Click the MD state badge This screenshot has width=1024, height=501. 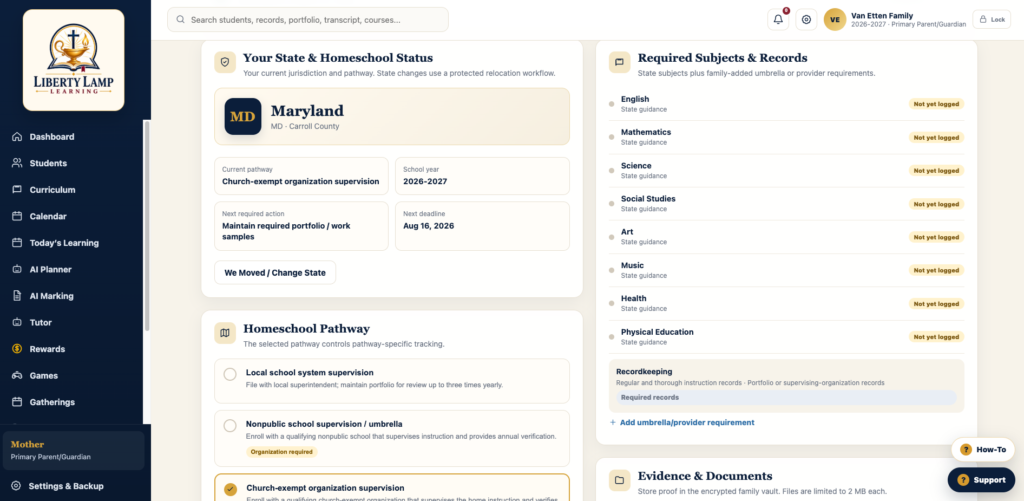point(243,116)
